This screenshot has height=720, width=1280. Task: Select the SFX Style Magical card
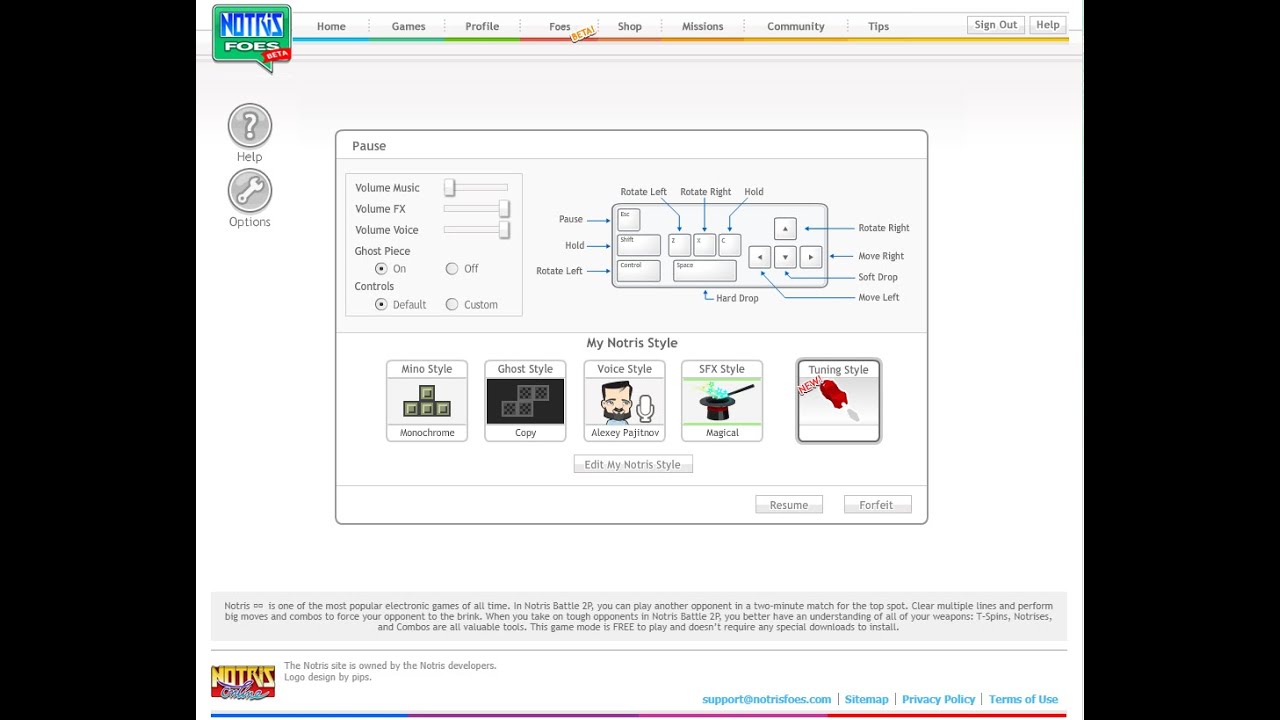point(722,401)
